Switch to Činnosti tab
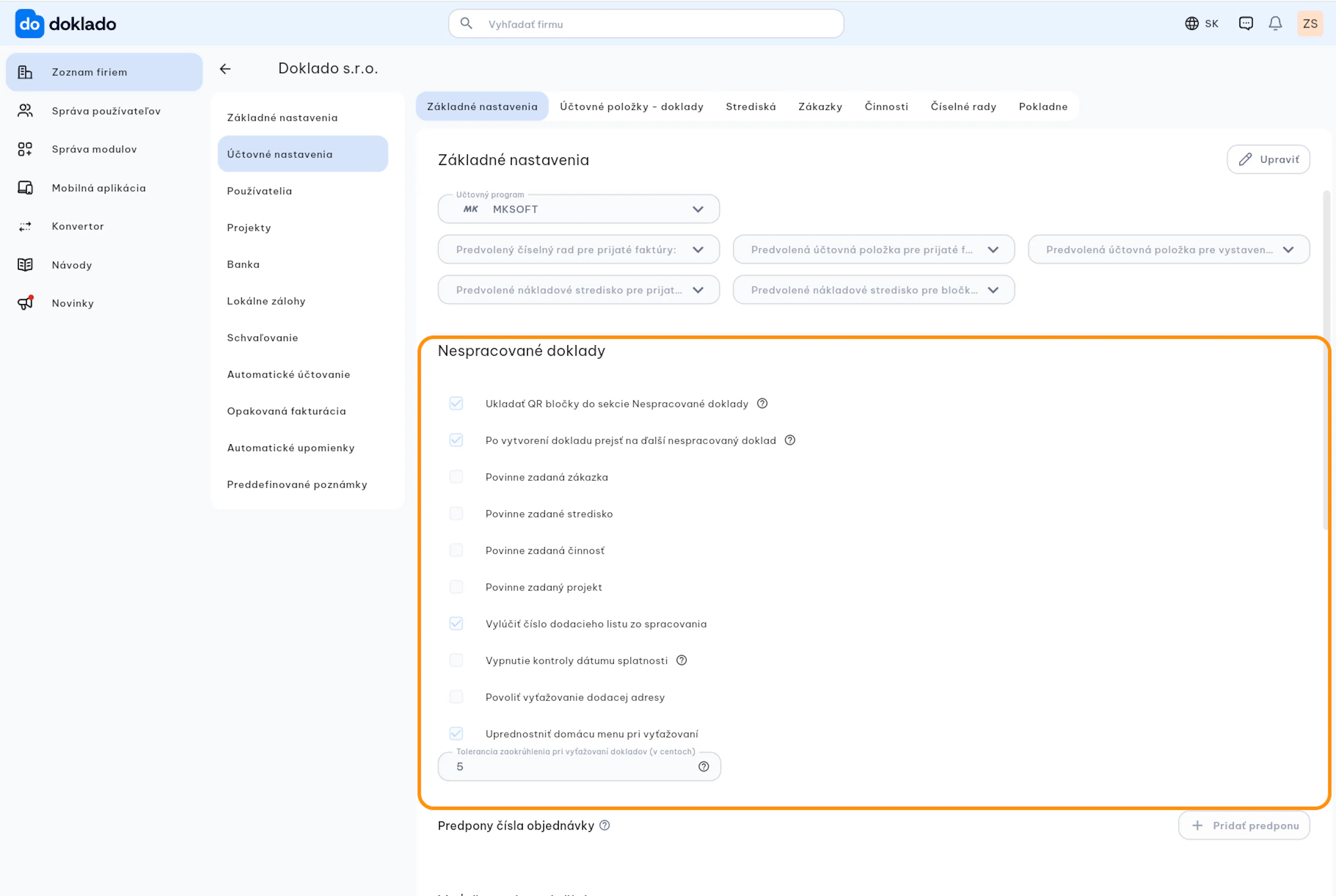1336x896 pixels. point(886,106)
